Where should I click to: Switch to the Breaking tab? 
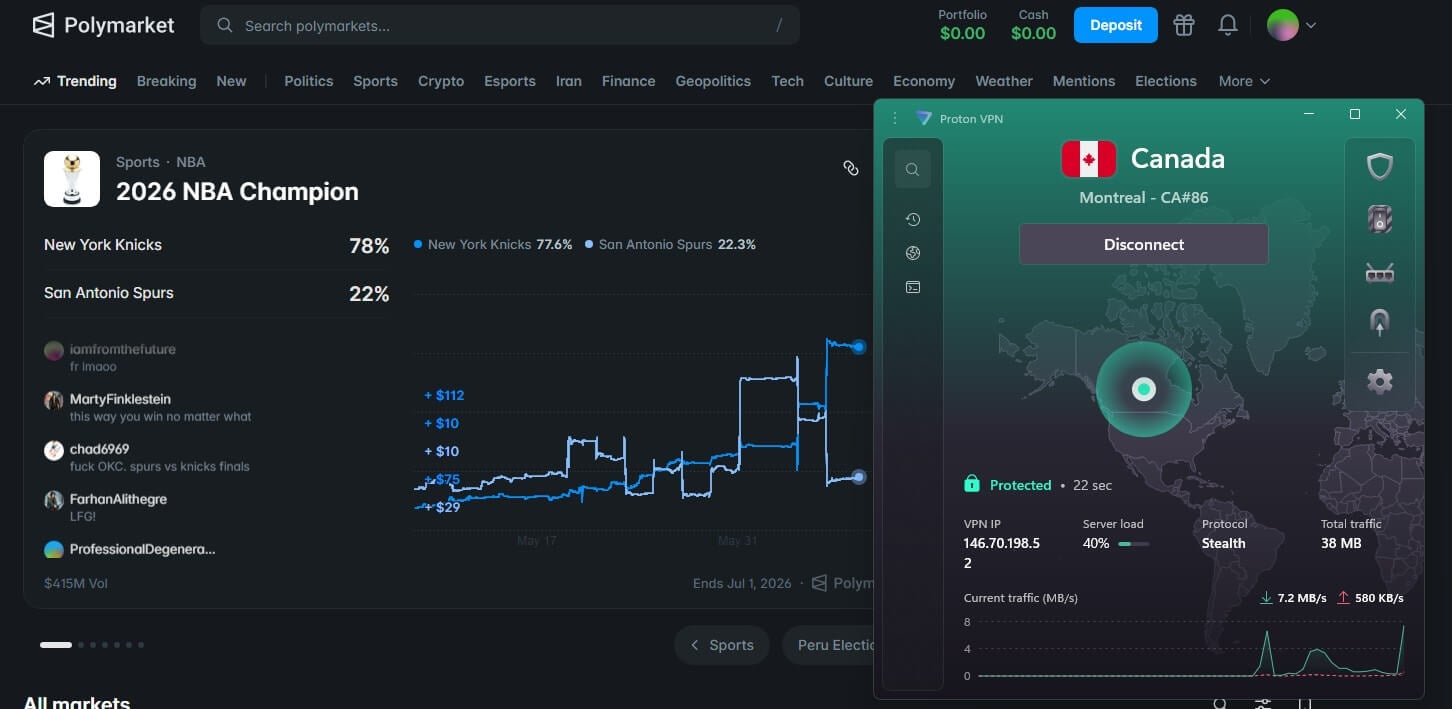[166, 81]
